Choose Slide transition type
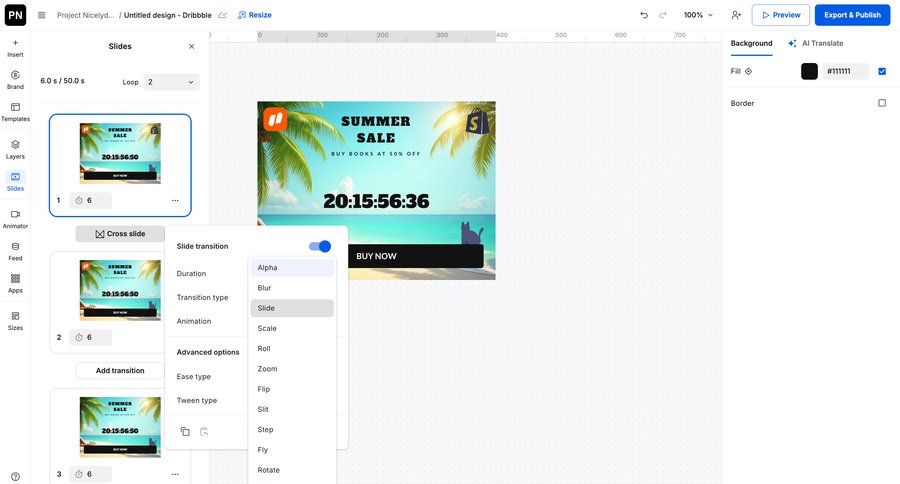Viewport: 900px width, 484px height. click(x=292, y=308)
